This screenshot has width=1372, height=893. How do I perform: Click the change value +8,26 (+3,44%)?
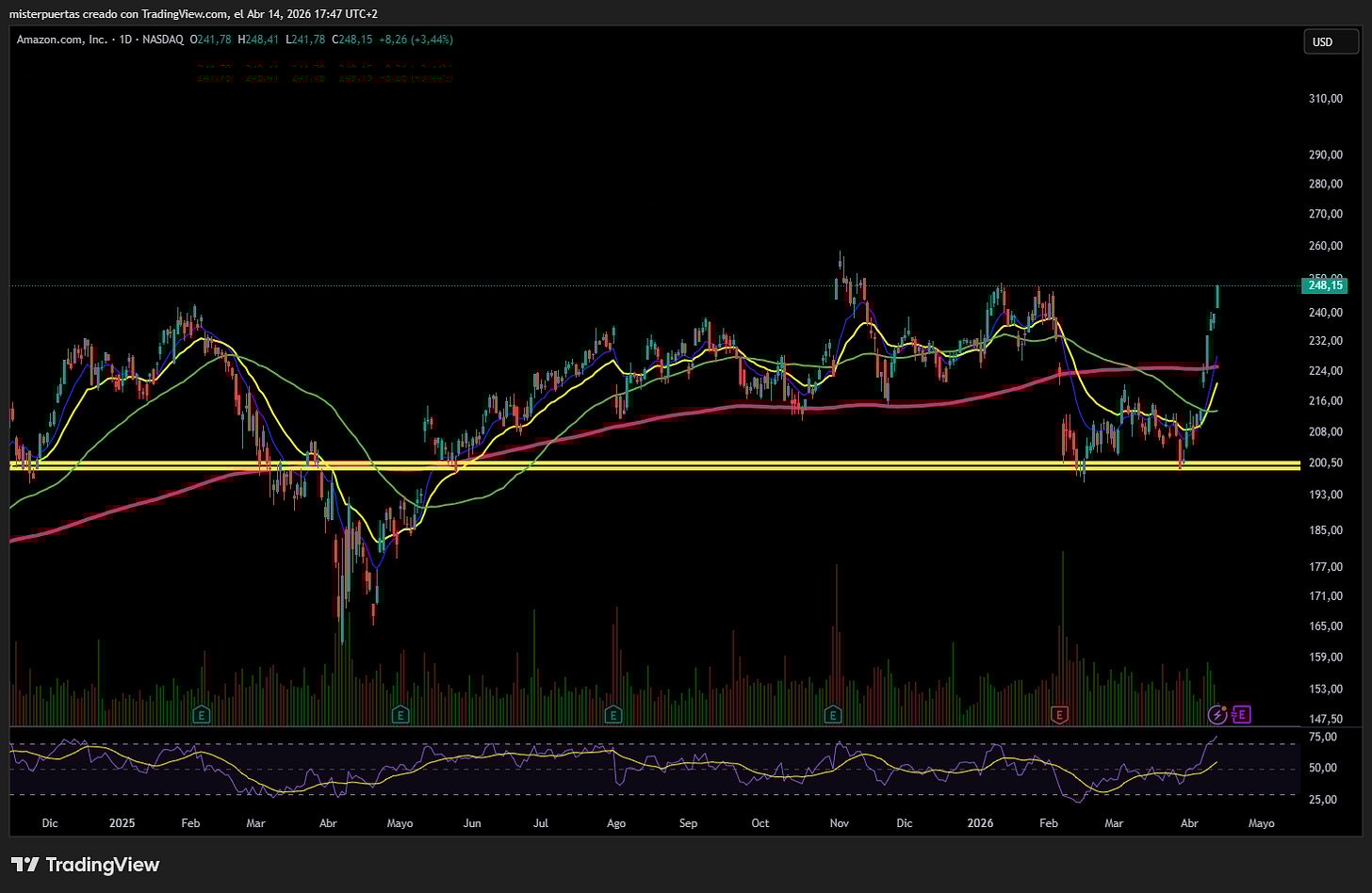point(416,40)
